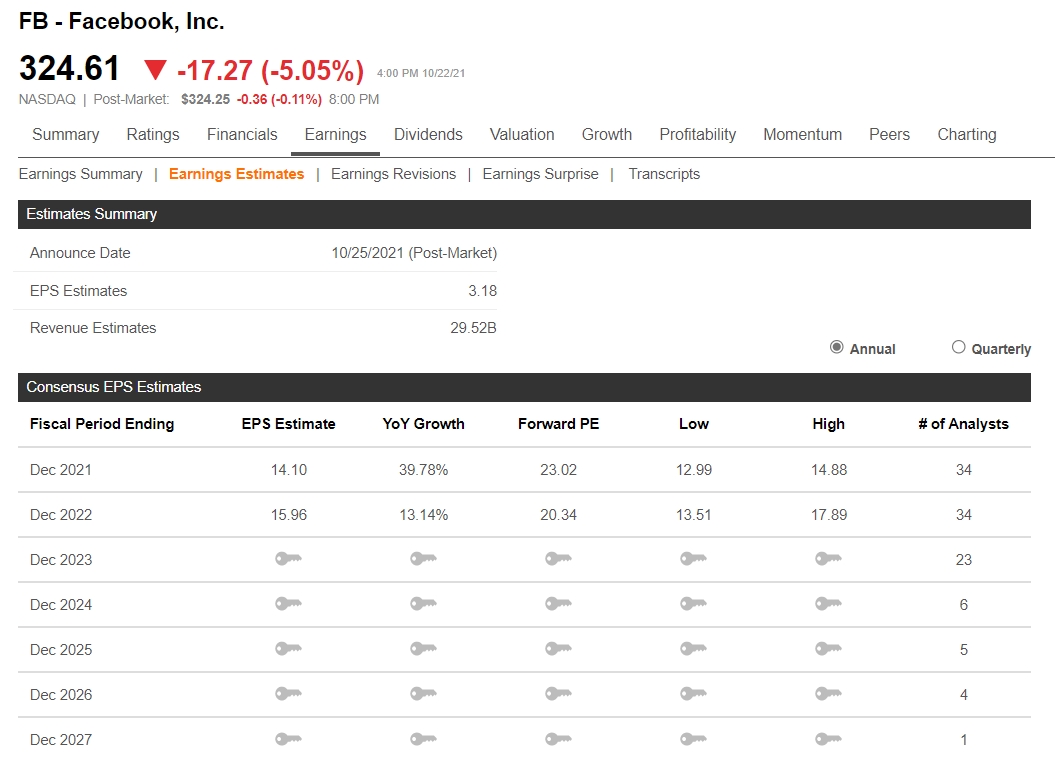1055x767 pixels.
Task: Click the Revenue Estimates value 29.52B
Action: coord(474,328)
